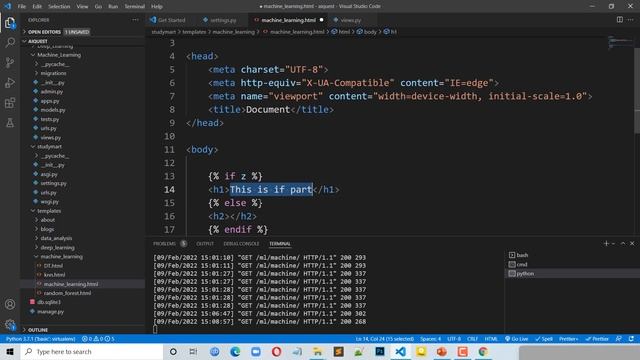Open the File menu

coord(22,6)
